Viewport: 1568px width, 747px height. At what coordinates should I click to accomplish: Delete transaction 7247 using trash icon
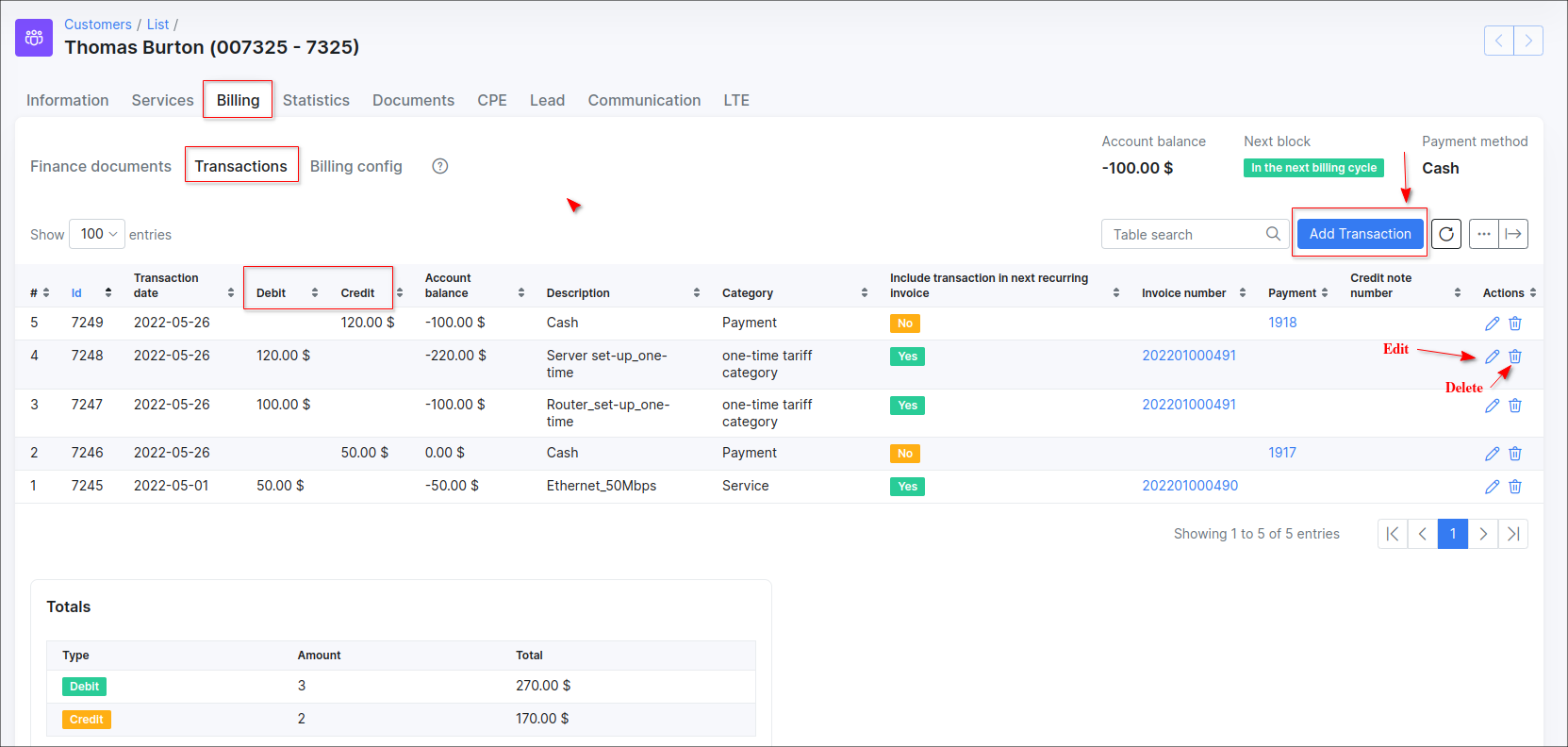pyautogui.click(x=1515, y=406)
